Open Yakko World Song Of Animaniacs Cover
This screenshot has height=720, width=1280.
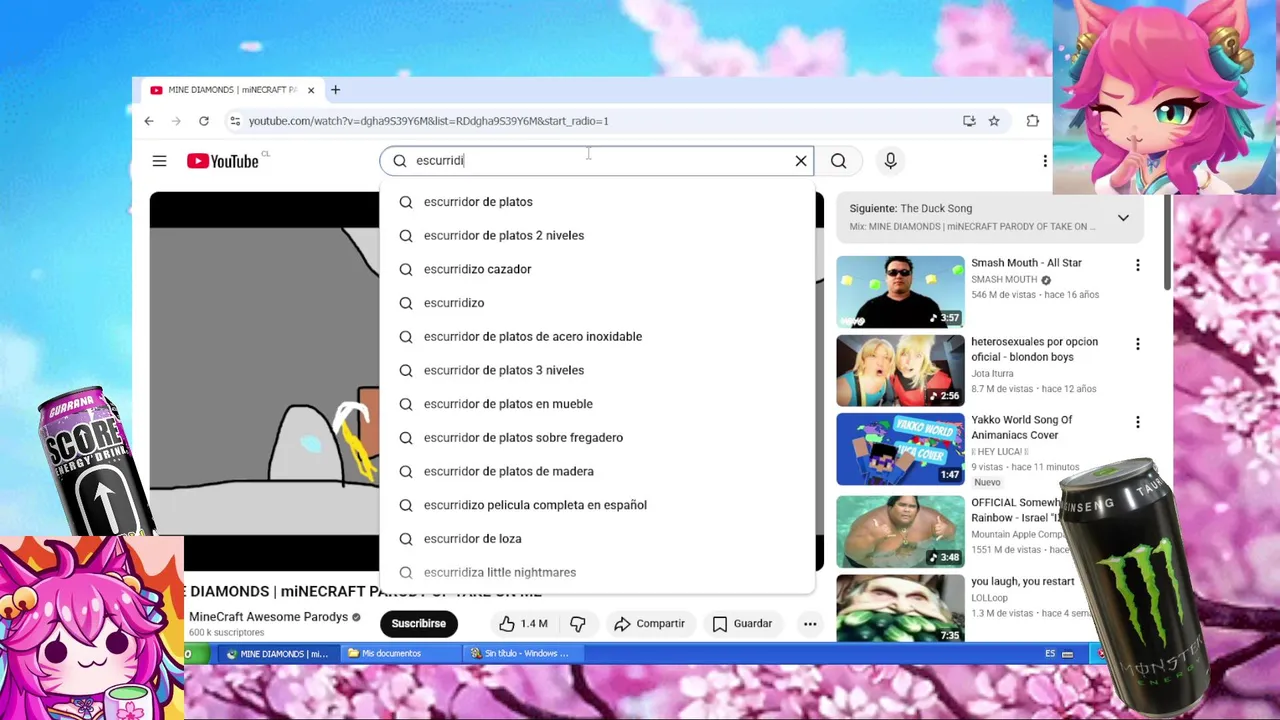1021,428
